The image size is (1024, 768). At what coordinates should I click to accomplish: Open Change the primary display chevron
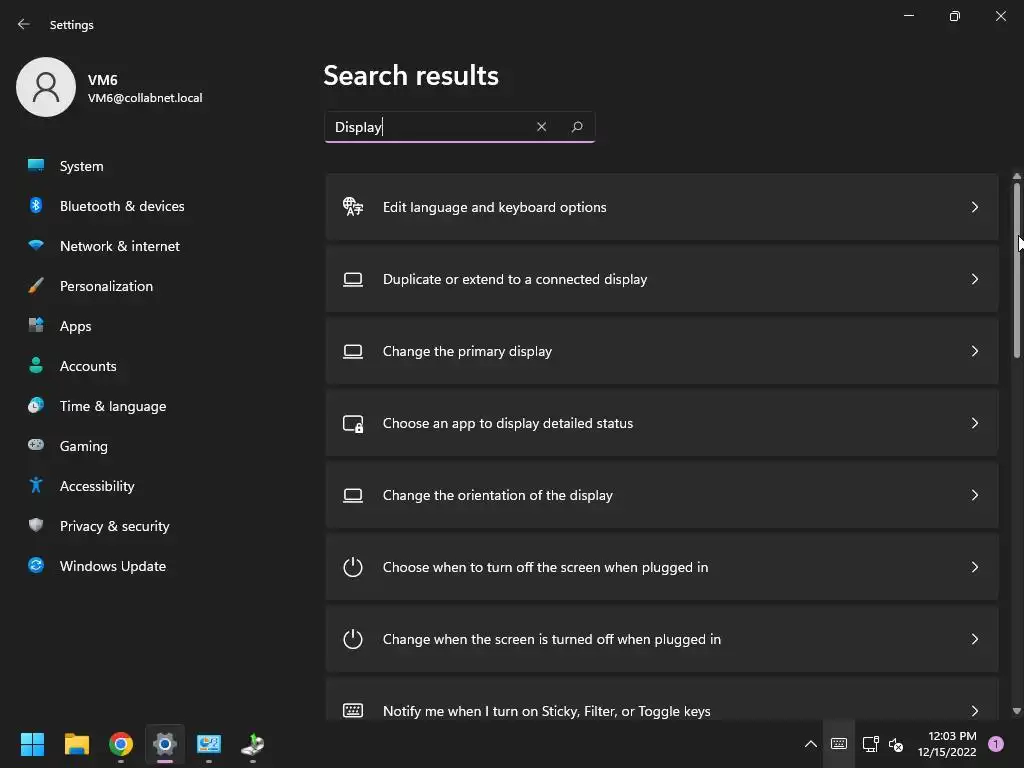point(974,351)
